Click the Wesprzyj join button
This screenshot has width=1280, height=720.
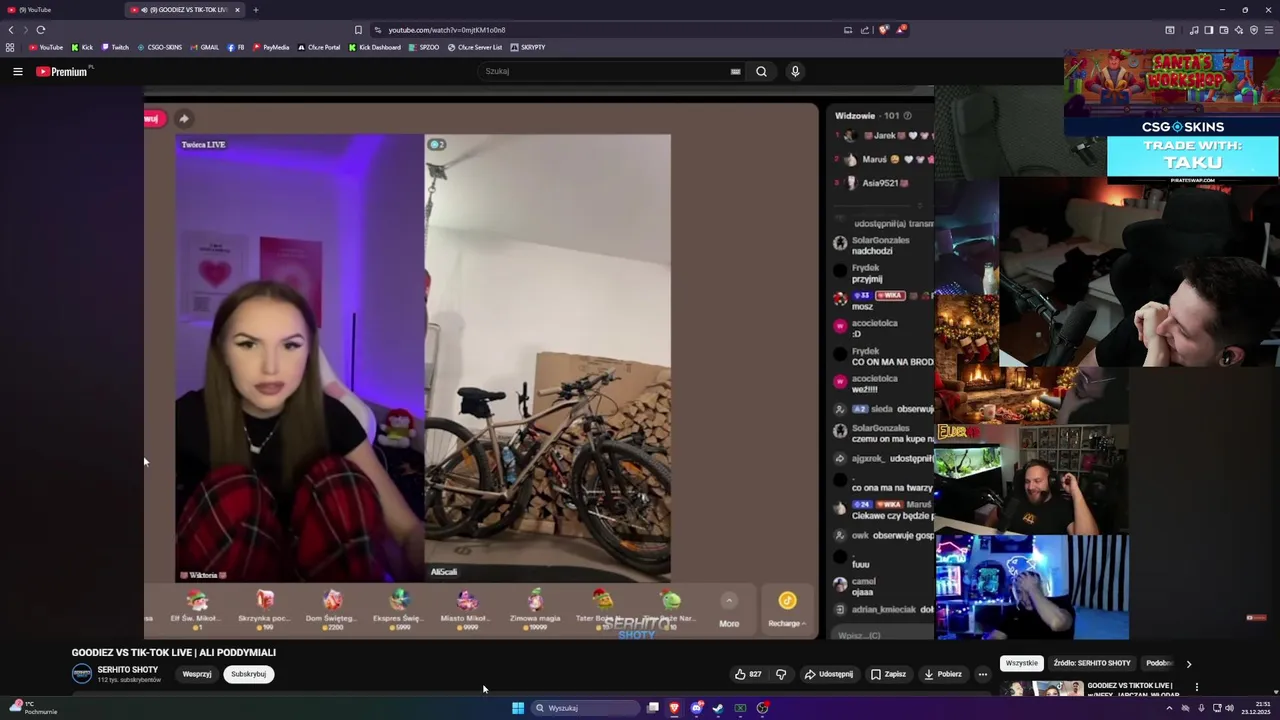coord(197,674)
